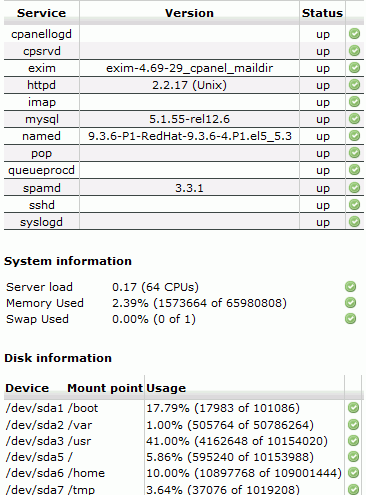The image size is (366, 495).
Task: Click the green status icon for cpanellogd
Action: [354, 34]
